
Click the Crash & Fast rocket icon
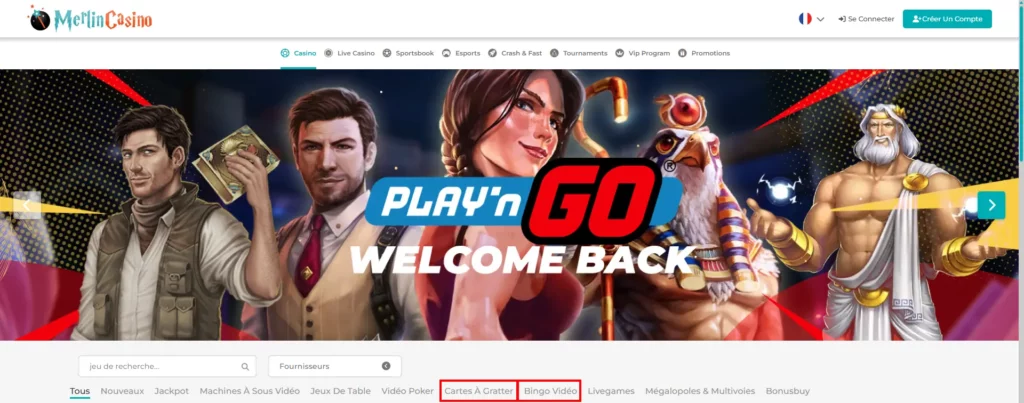[x=492, y=53]
